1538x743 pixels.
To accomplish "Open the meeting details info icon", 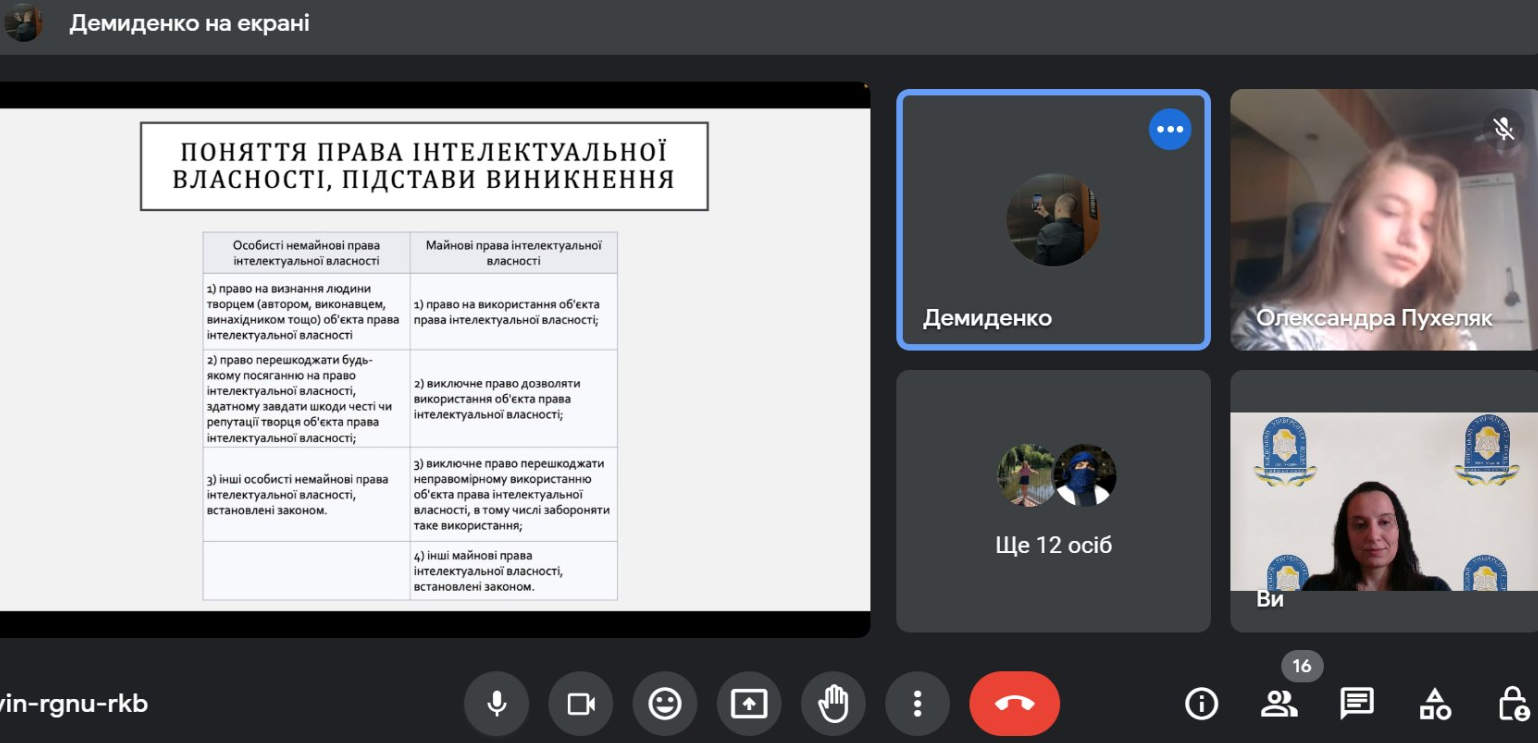I will [x=1201, y=704].
